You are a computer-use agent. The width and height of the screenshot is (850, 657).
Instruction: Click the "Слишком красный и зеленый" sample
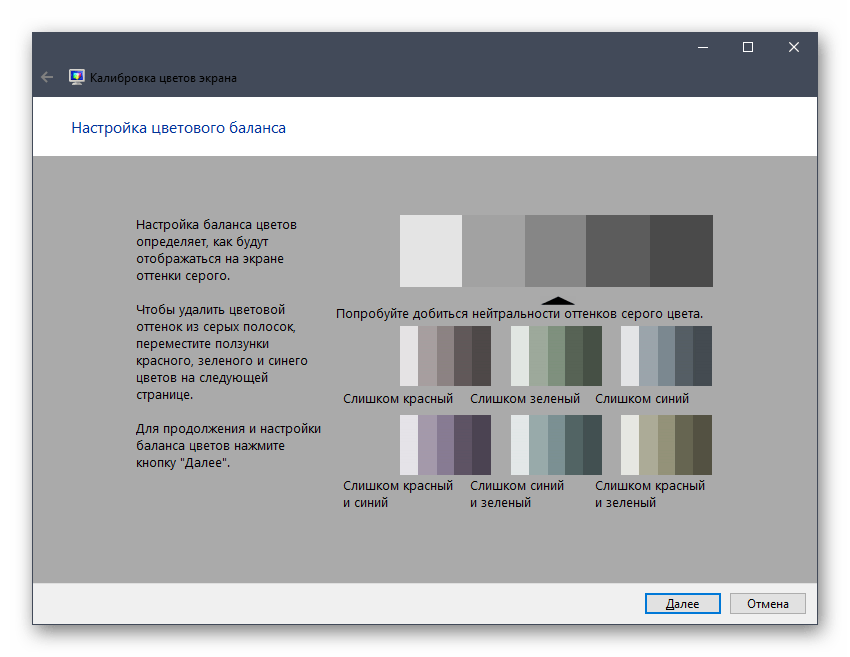[666, 445]
